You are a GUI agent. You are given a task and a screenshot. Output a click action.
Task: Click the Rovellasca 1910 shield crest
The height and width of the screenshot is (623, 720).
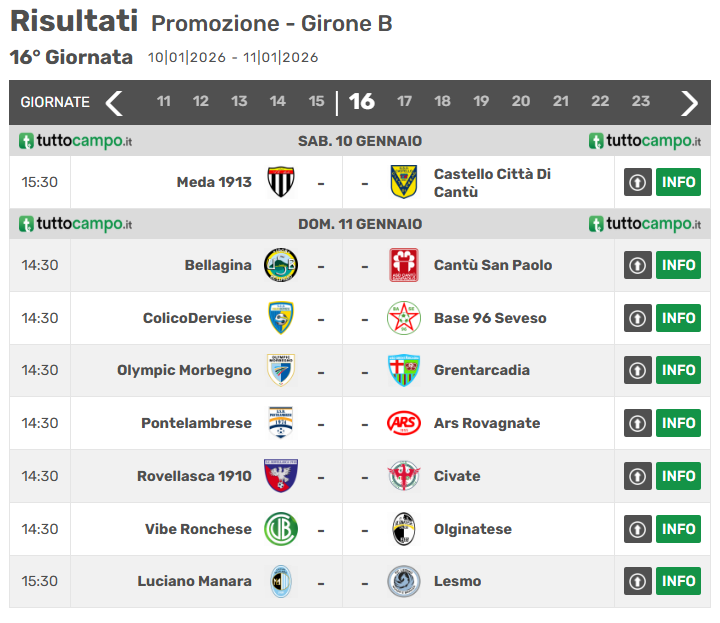280,476
